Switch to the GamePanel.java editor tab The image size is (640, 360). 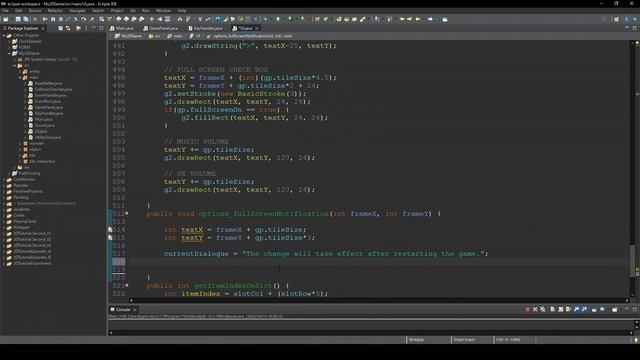pyautogui.click(x=161, y=28)
